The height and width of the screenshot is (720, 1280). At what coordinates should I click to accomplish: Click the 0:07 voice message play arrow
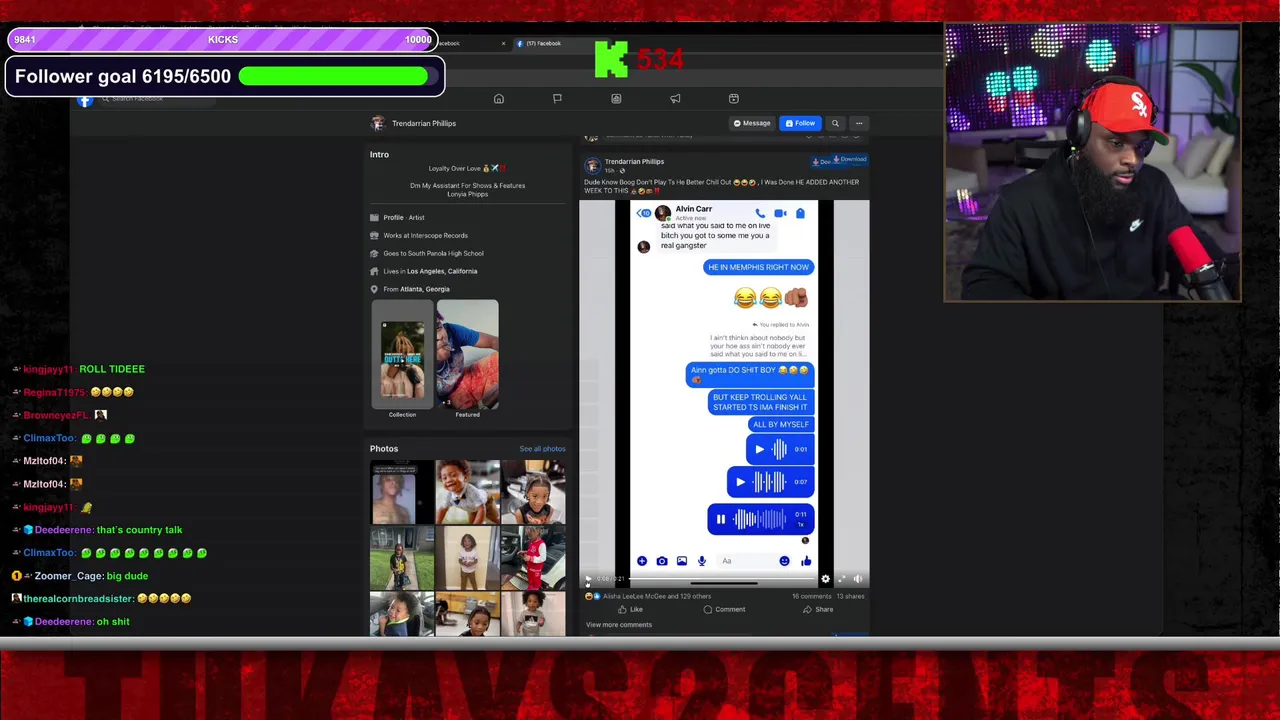coord(740,482)
